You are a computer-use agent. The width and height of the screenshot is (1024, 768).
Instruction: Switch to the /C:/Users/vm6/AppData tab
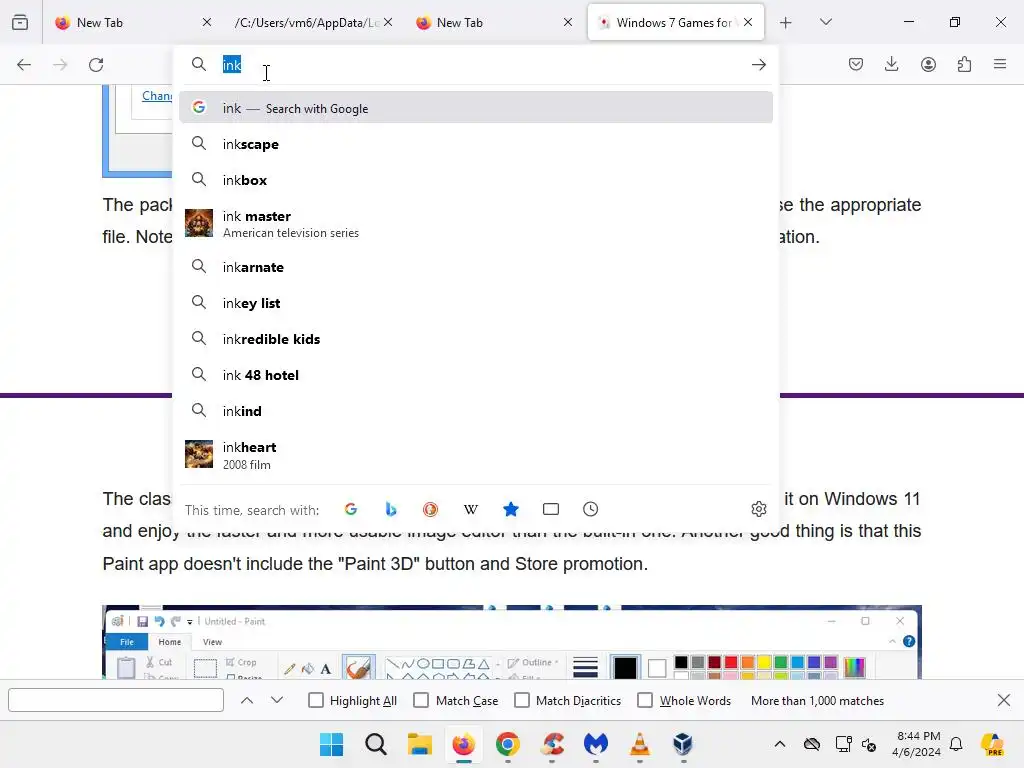coord(306,22)
